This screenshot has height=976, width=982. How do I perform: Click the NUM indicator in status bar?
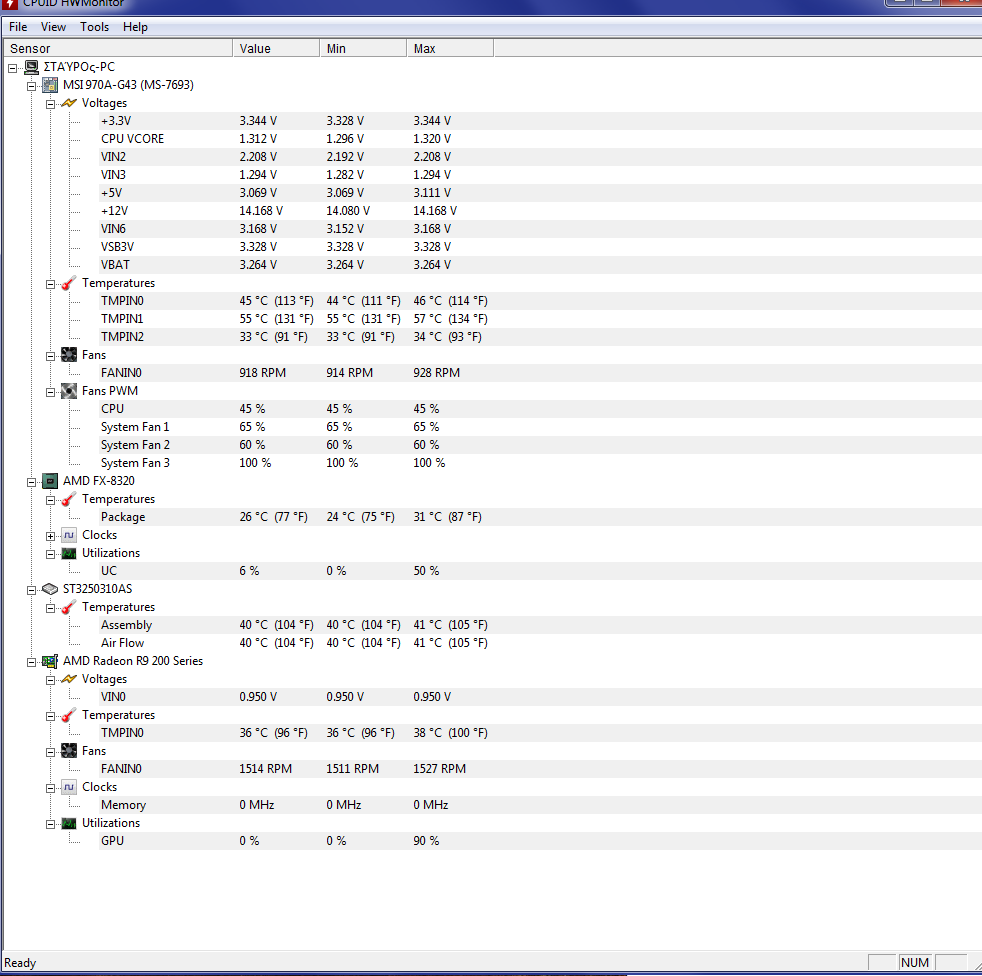[914, 963]
